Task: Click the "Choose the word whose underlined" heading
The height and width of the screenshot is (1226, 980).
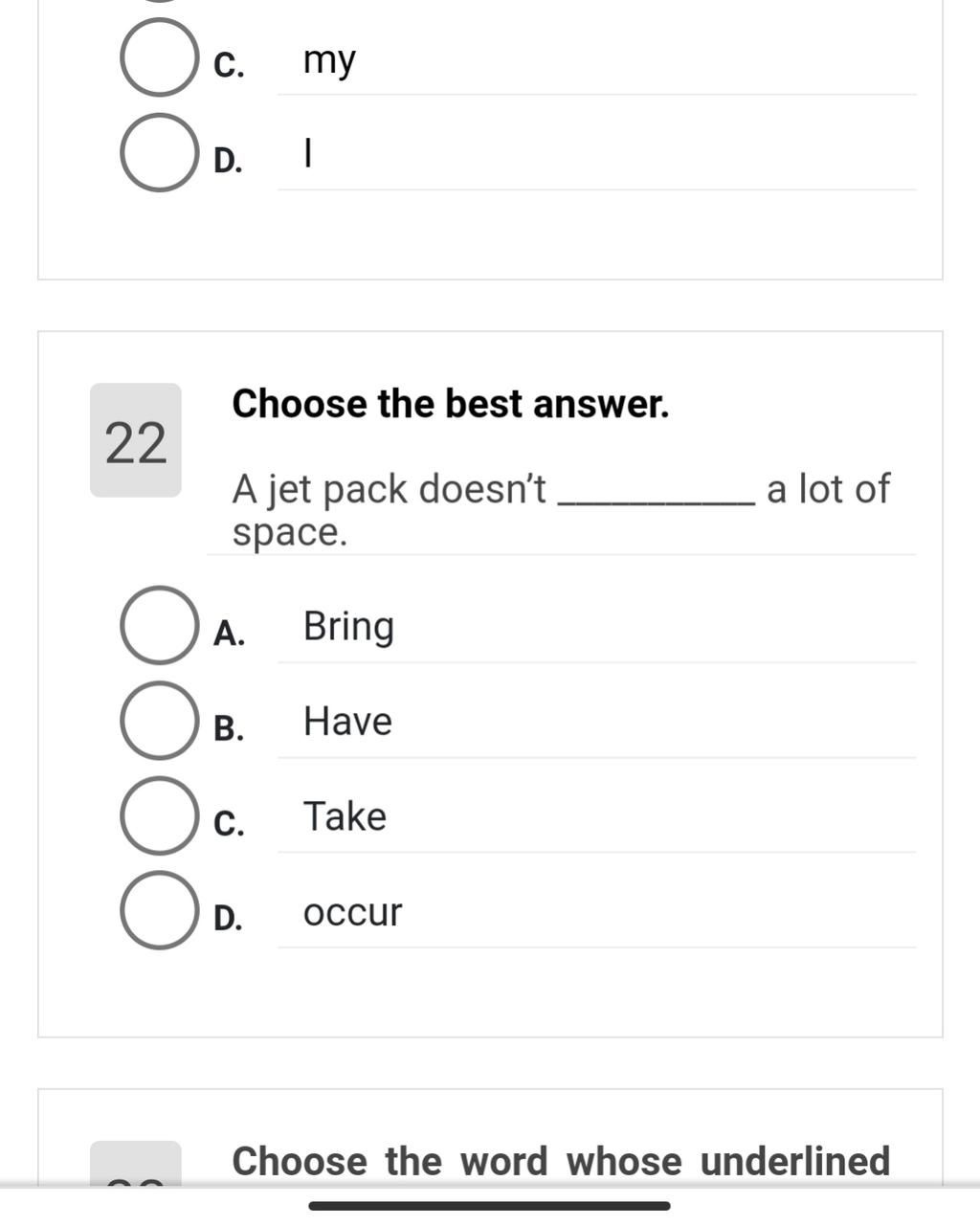Action: pos(561,1161)
